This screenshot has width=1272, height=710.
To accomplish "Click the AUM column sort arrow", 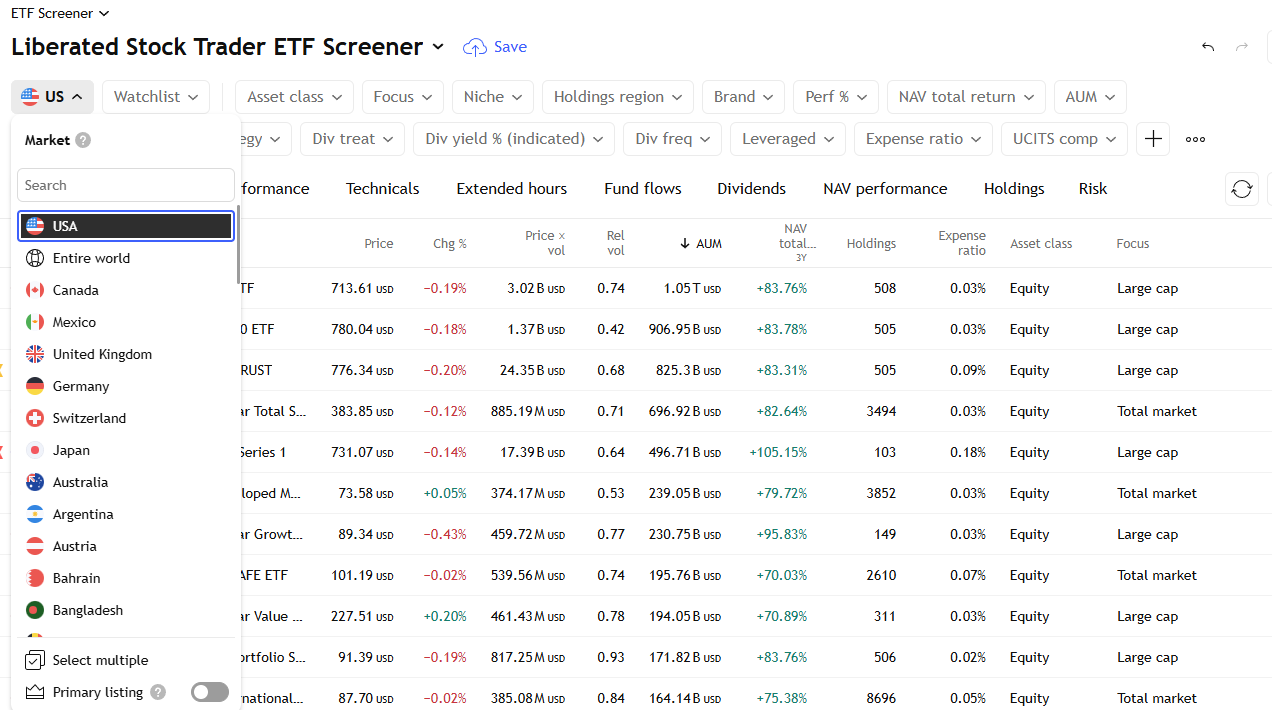I will click(685, 244).
